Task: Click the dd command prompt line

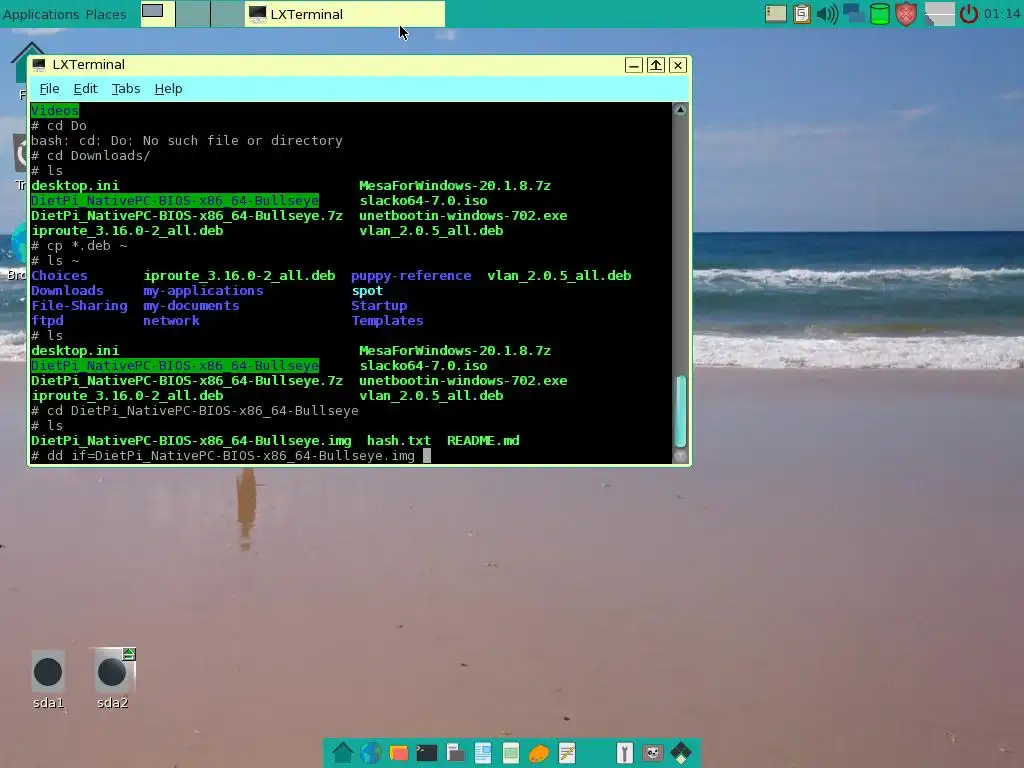Action: 231,456
